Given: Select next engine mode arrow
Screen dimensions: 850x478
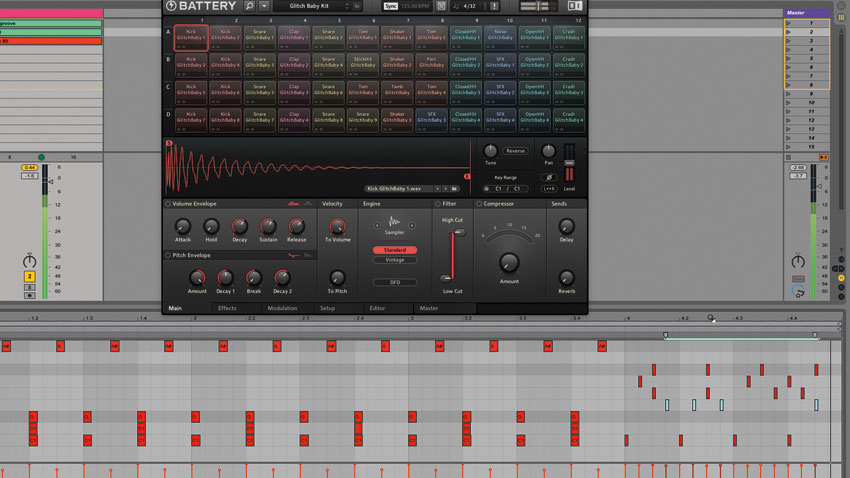Looking at the screenshot, I should (411, 225).
